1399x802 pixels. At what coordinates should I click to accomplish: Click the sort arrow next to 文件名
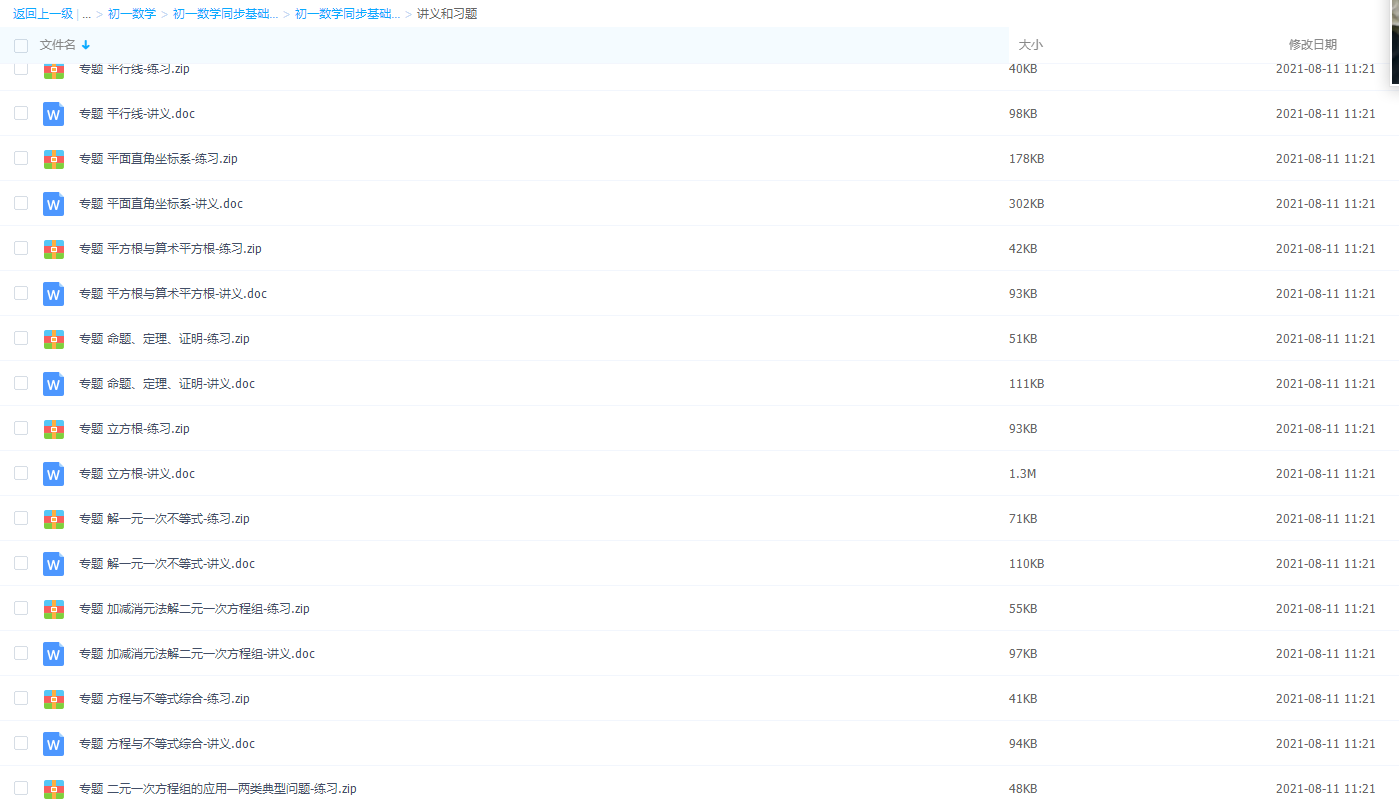(x=86, y=45)
